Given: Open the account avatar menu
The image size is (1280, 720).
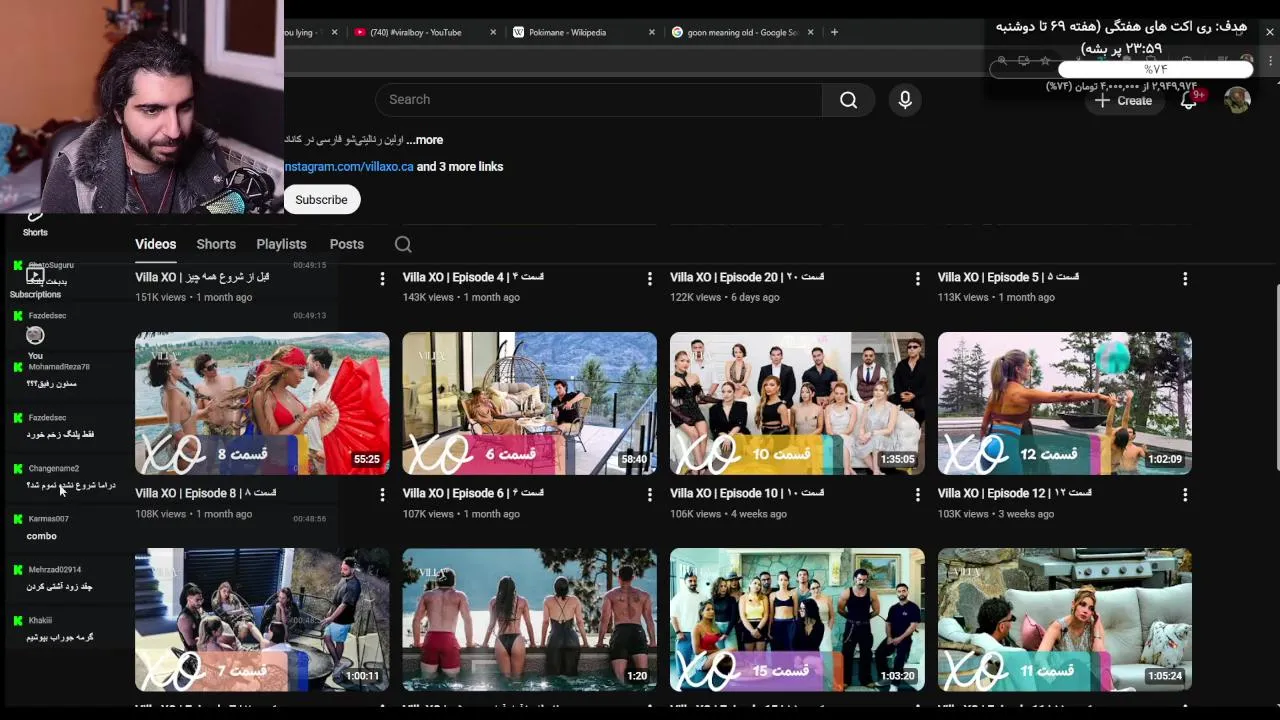Looking at the screenshot, I should pyautogui.click(x=1238, y=100).
